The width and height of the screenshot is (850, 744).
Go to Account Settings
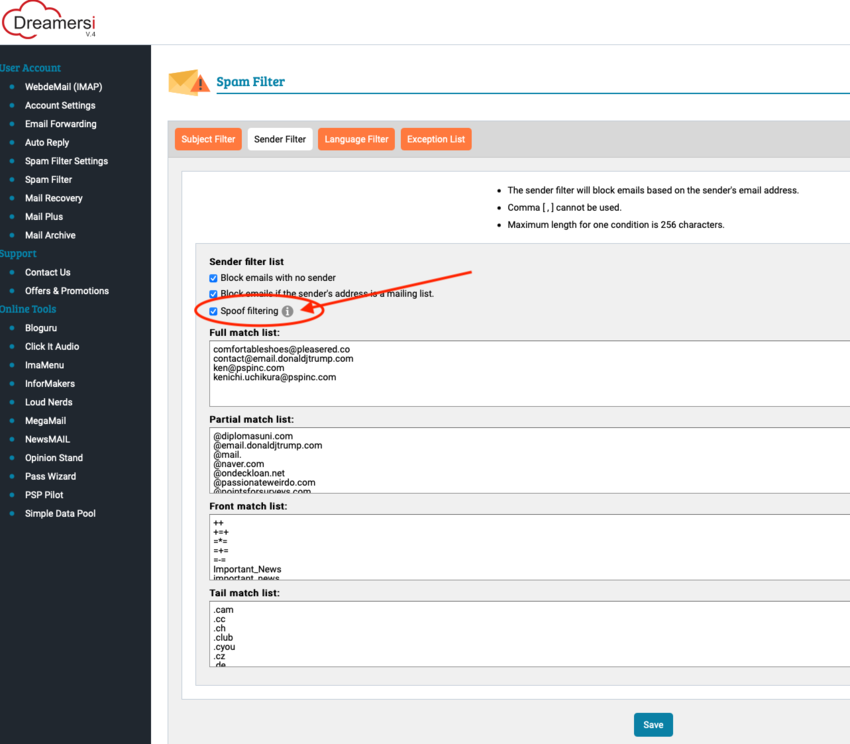pos(60,105)
